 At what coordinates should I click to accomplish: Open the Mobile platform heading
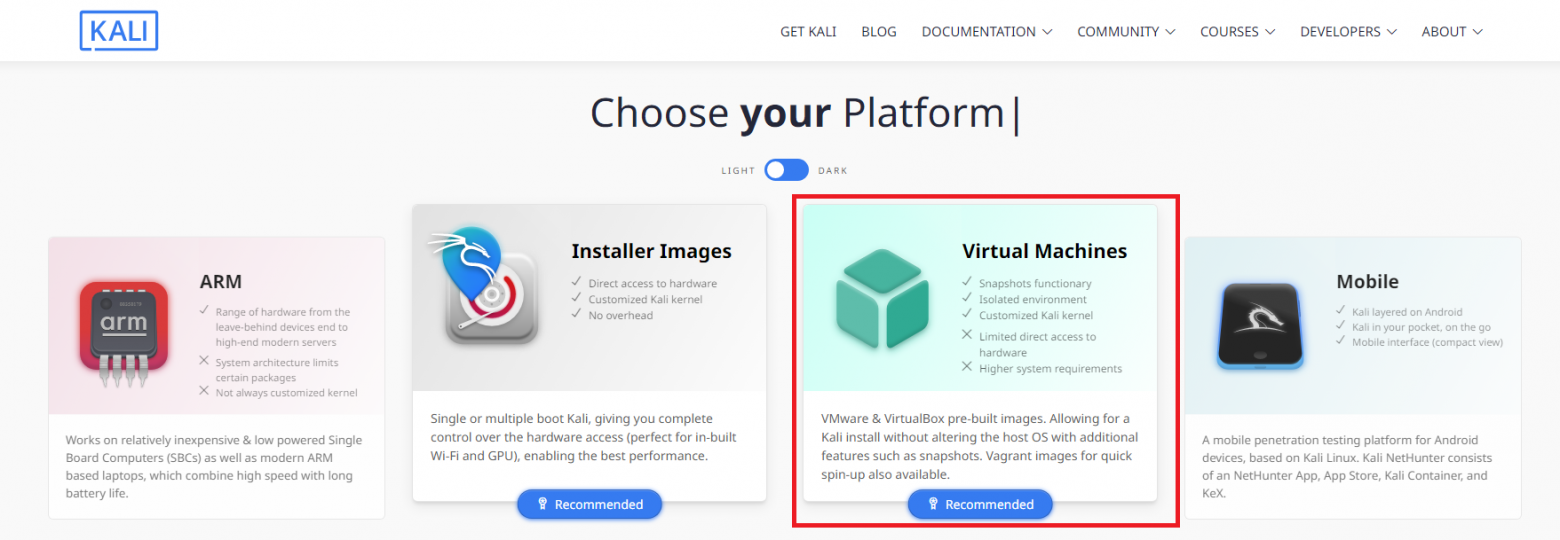(x=1368, y=282)
